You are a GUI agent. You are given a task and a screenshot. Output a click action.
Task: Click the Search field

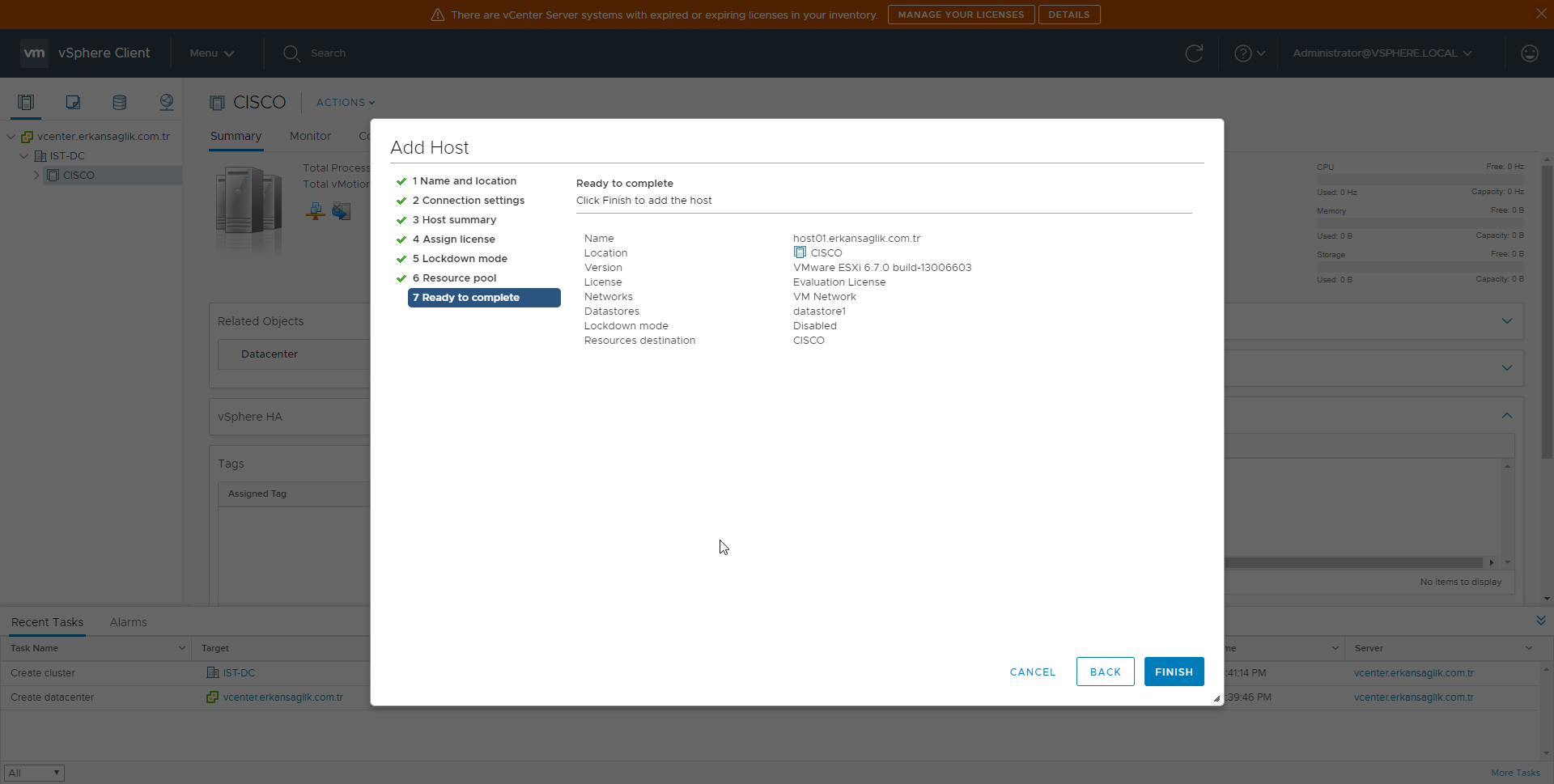pos(329,53)
